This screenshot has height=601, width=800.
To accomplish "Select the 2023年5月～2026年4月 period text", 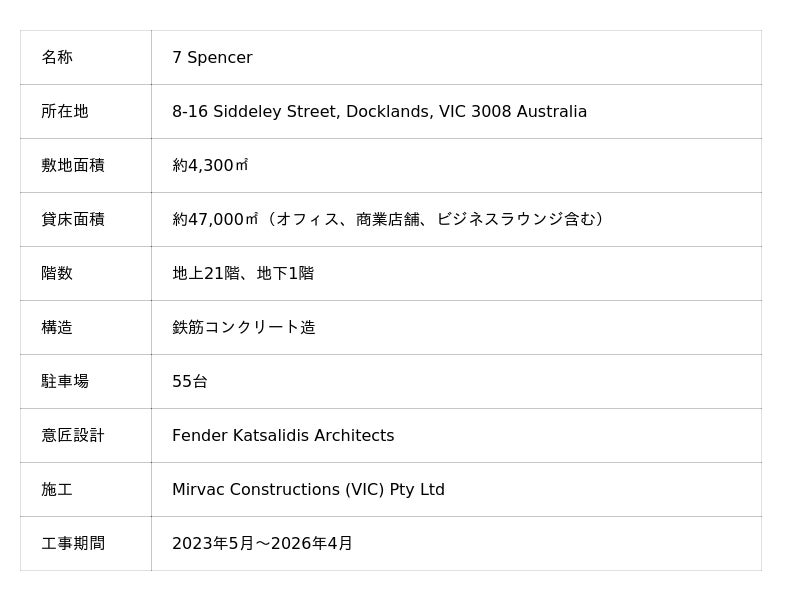I will 262,544.
